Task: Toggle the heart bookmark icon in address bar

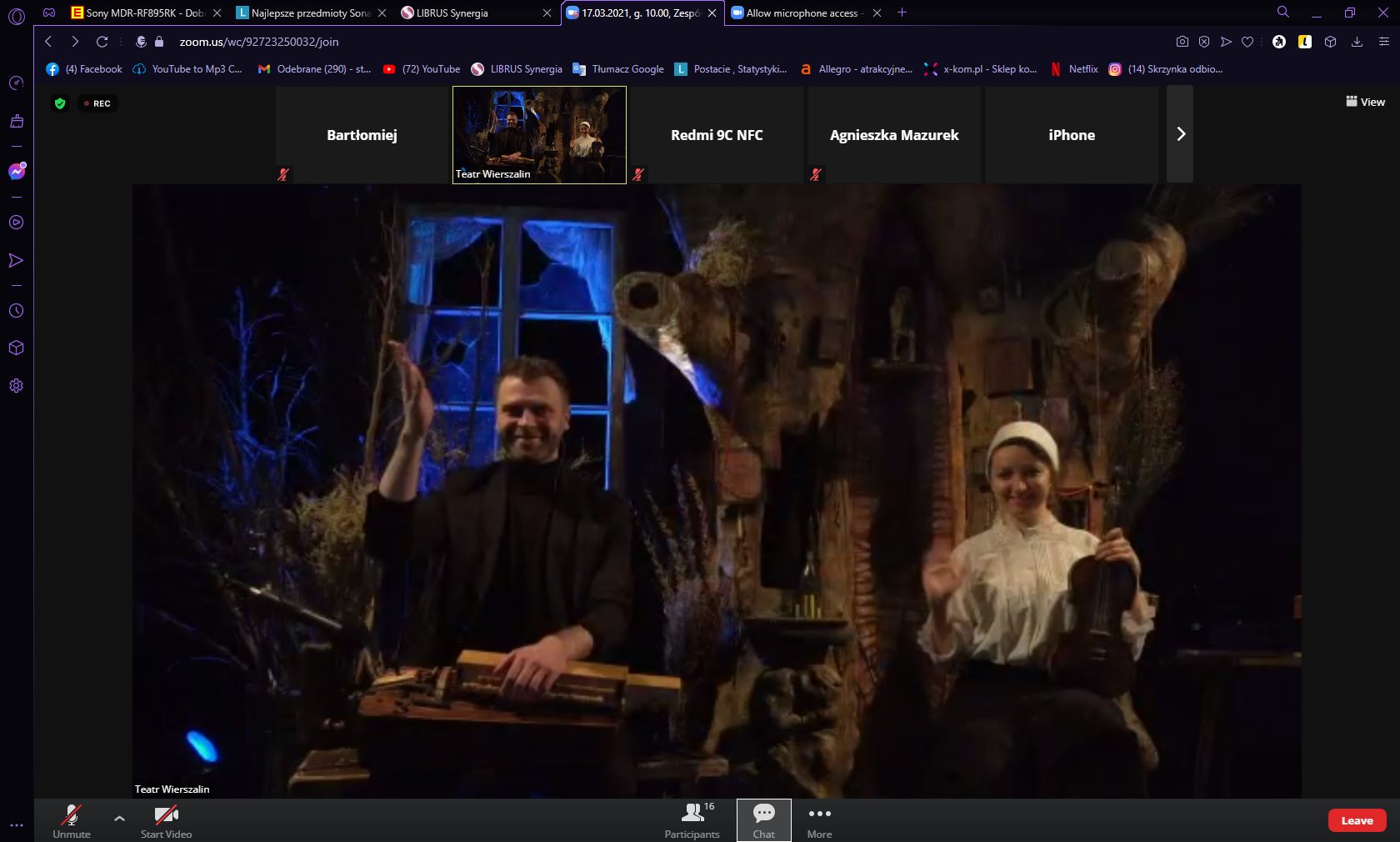Action: pos(1247,42)
